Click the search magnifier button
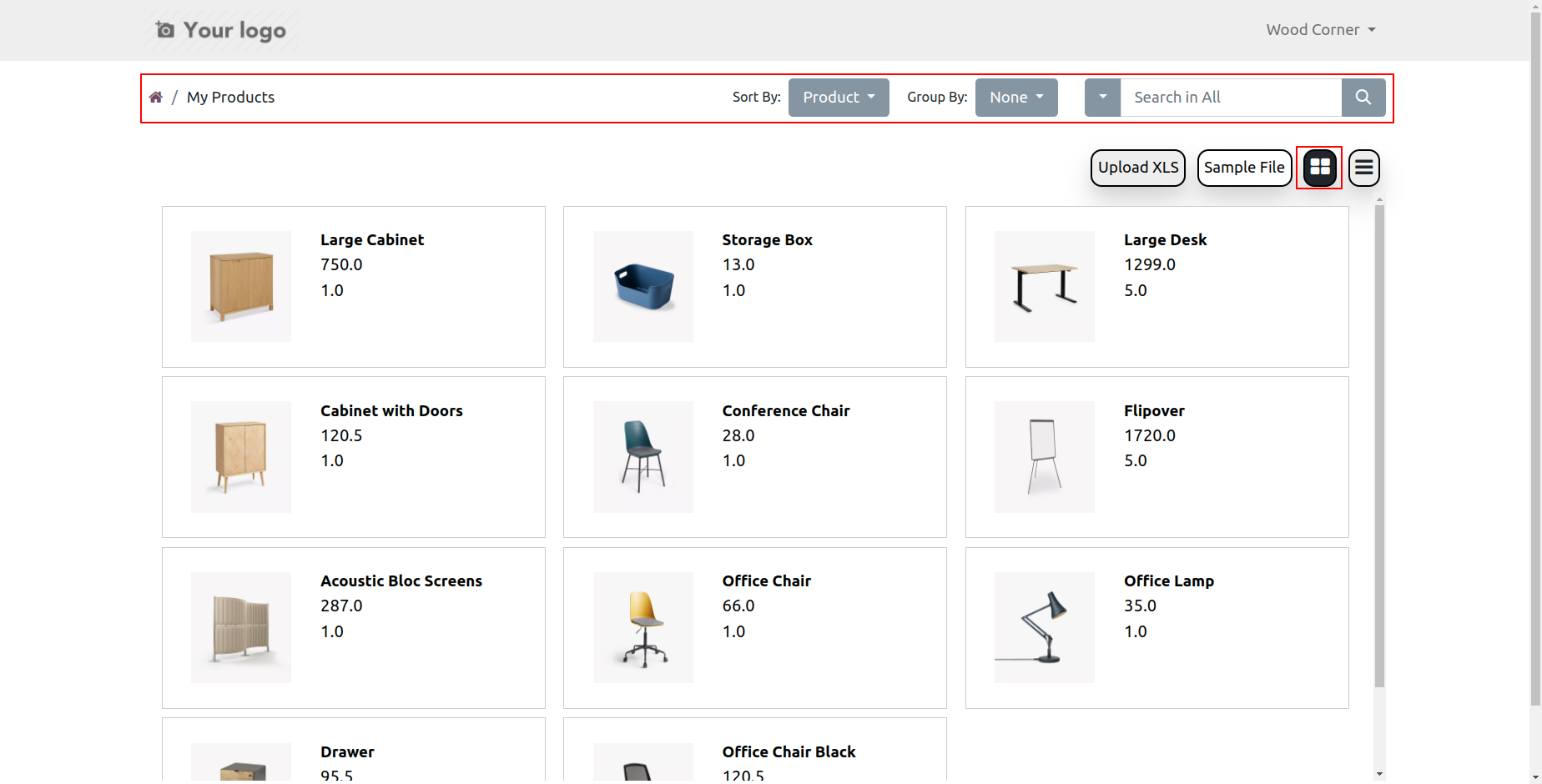 [x=1363, y=98]
